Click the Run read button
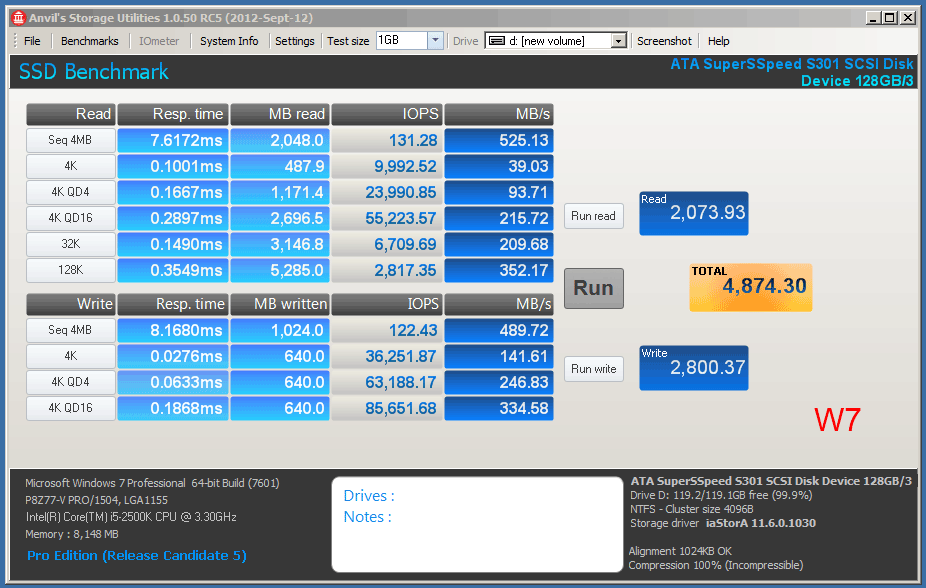The width and height of the screenshot is (926, 588). (593, 216)
